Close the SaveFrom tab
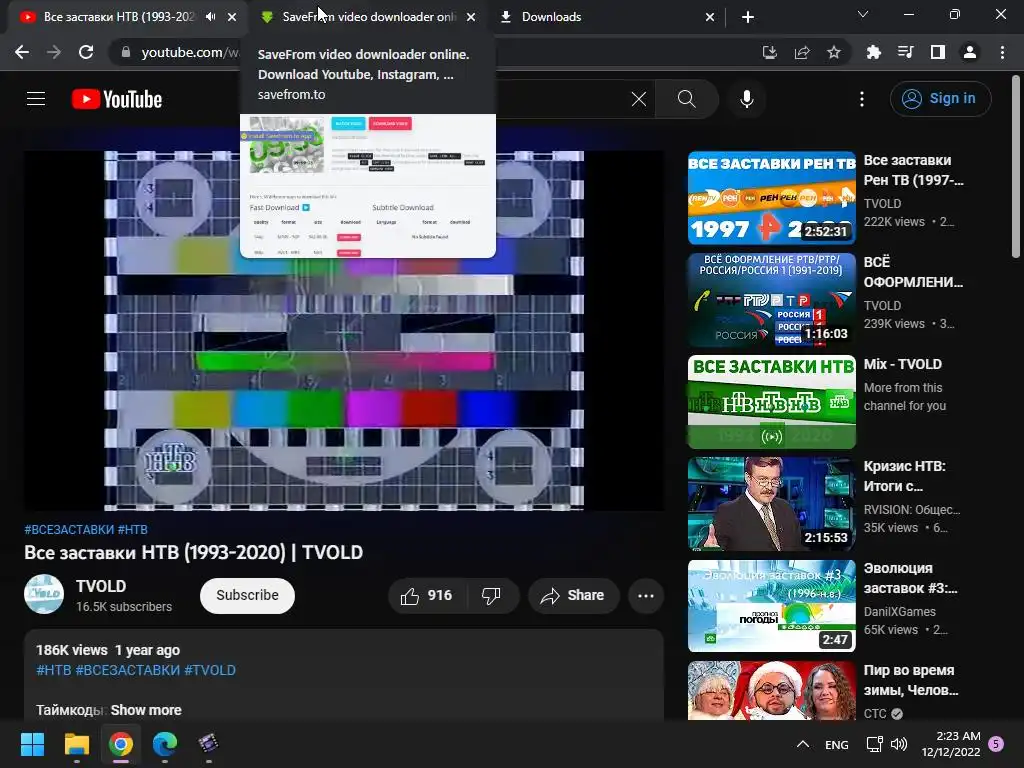This screenshot has height=768, width=1024. (x=471, y=17)
